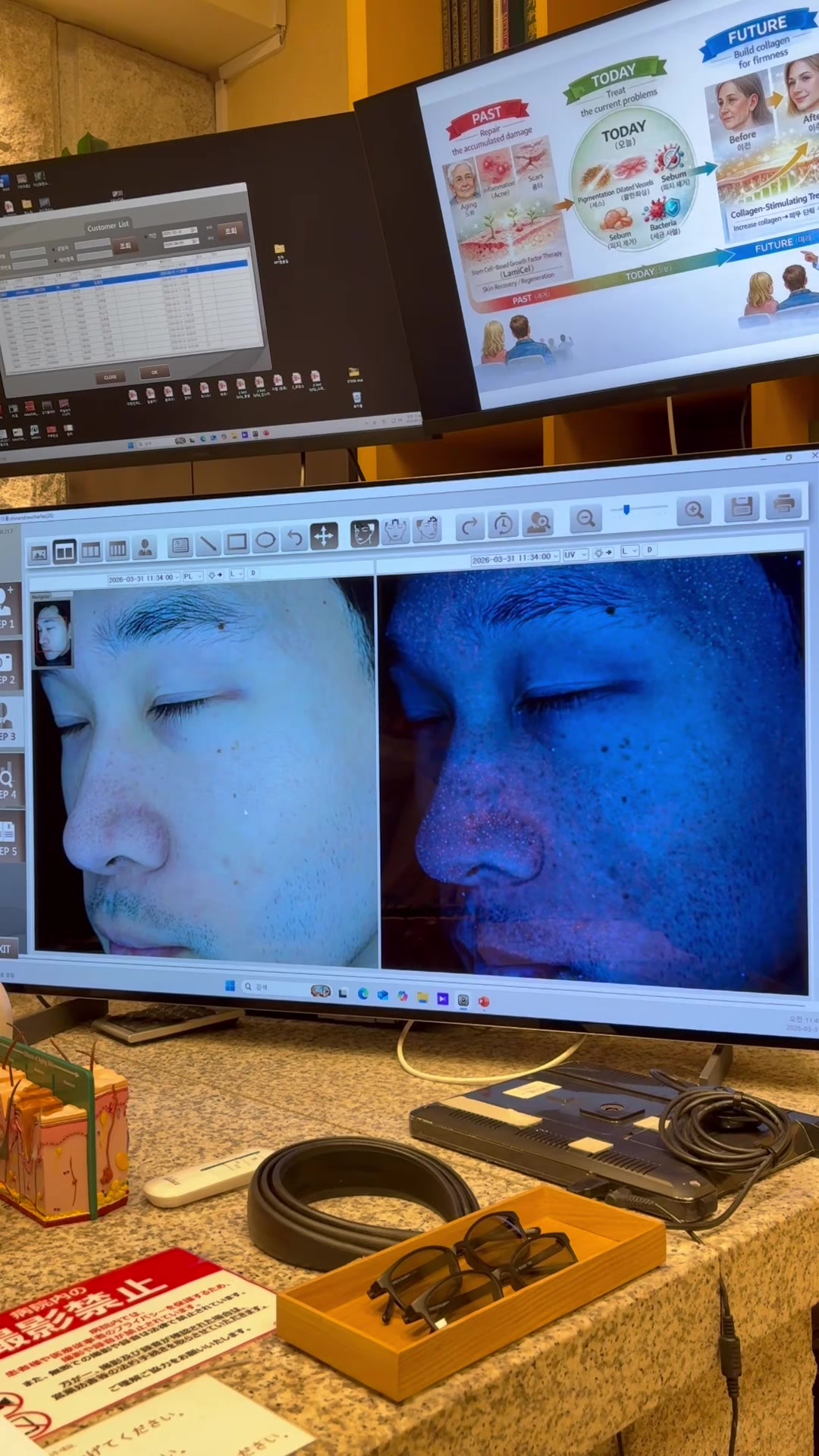
Task: Click start date field in Customer List
Action: click(x=179, y=234)
